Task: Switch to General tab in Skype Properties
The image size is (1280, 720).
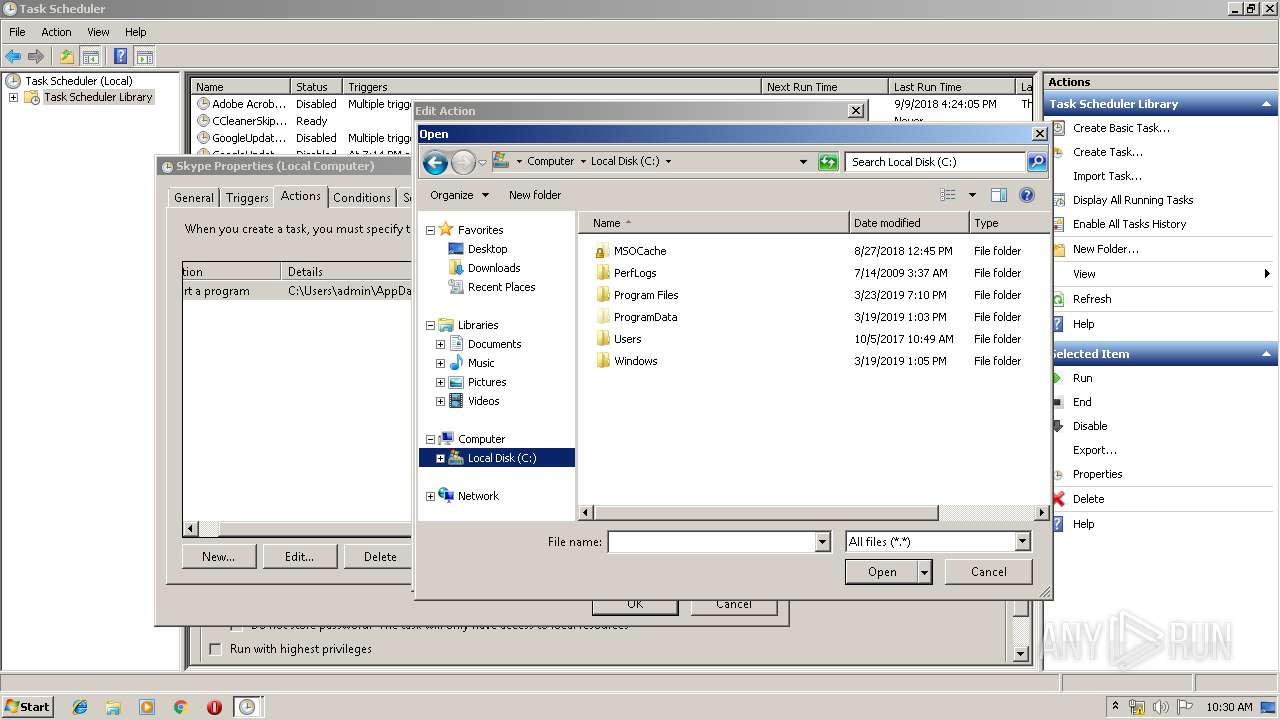Action: coord(194,198)
